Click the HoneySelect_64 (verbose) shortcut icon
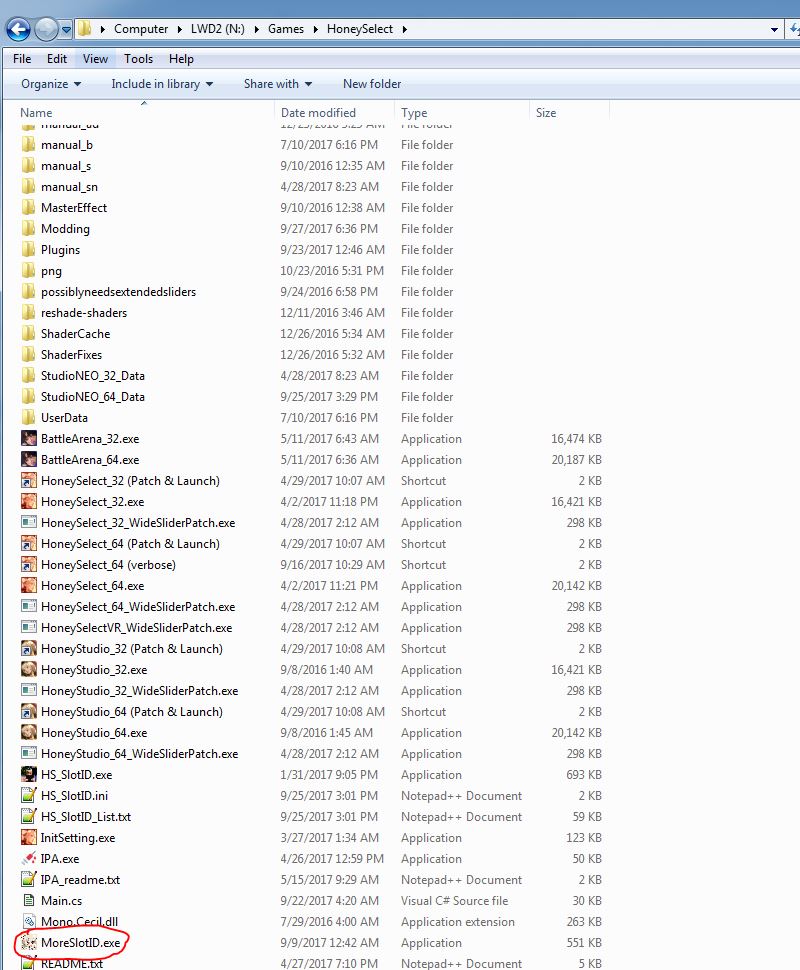 28,565
